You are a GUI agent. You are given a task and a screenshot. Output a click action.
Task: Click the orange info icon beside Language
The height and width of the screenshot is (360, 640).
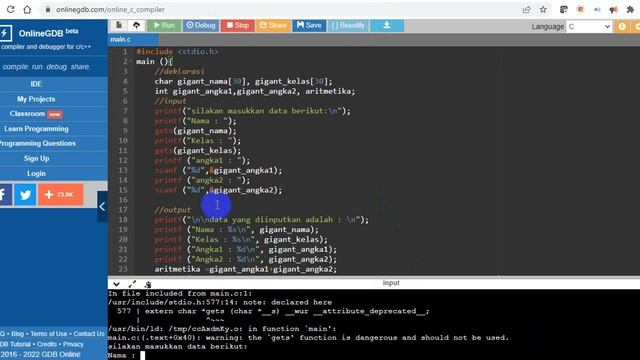point(622,27)
